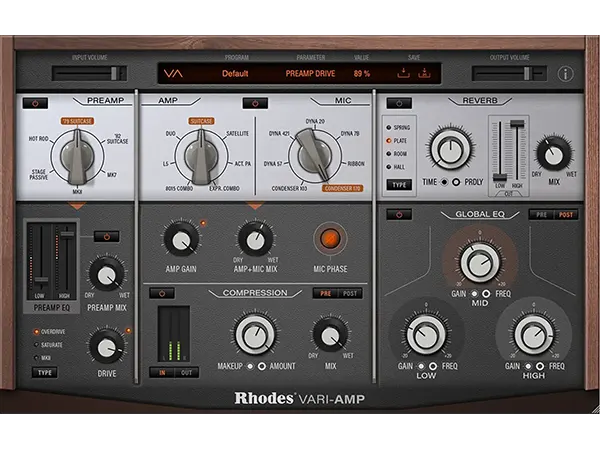Click the drive TYPE button
The image size is (600, 450).
[x=45, y=373]
